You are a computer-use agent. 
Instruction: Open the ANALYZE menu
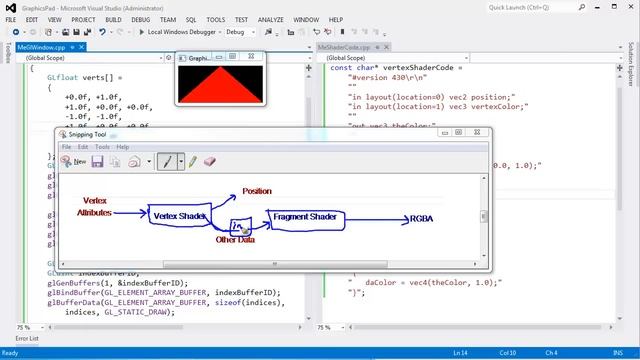(x=271, y=20)
